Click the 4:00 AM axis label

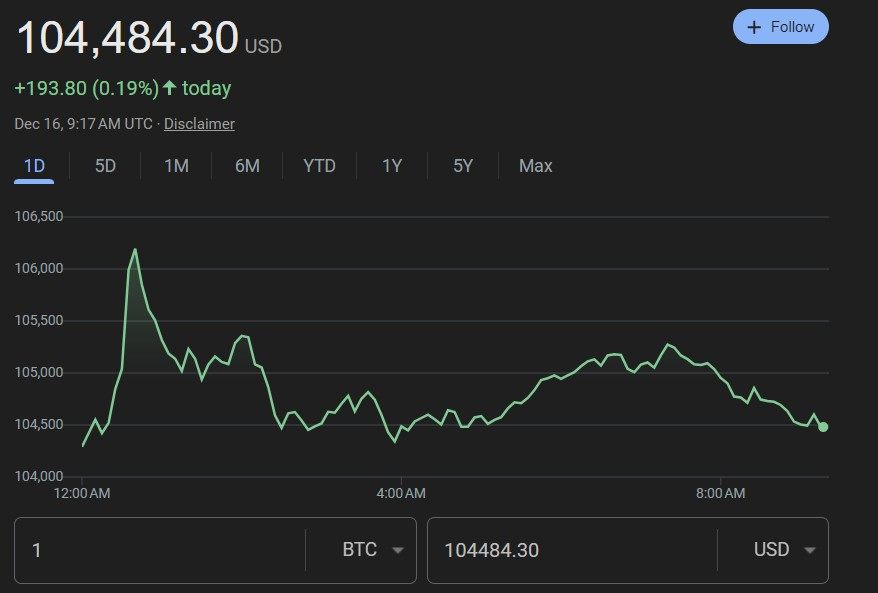(403, 493)
